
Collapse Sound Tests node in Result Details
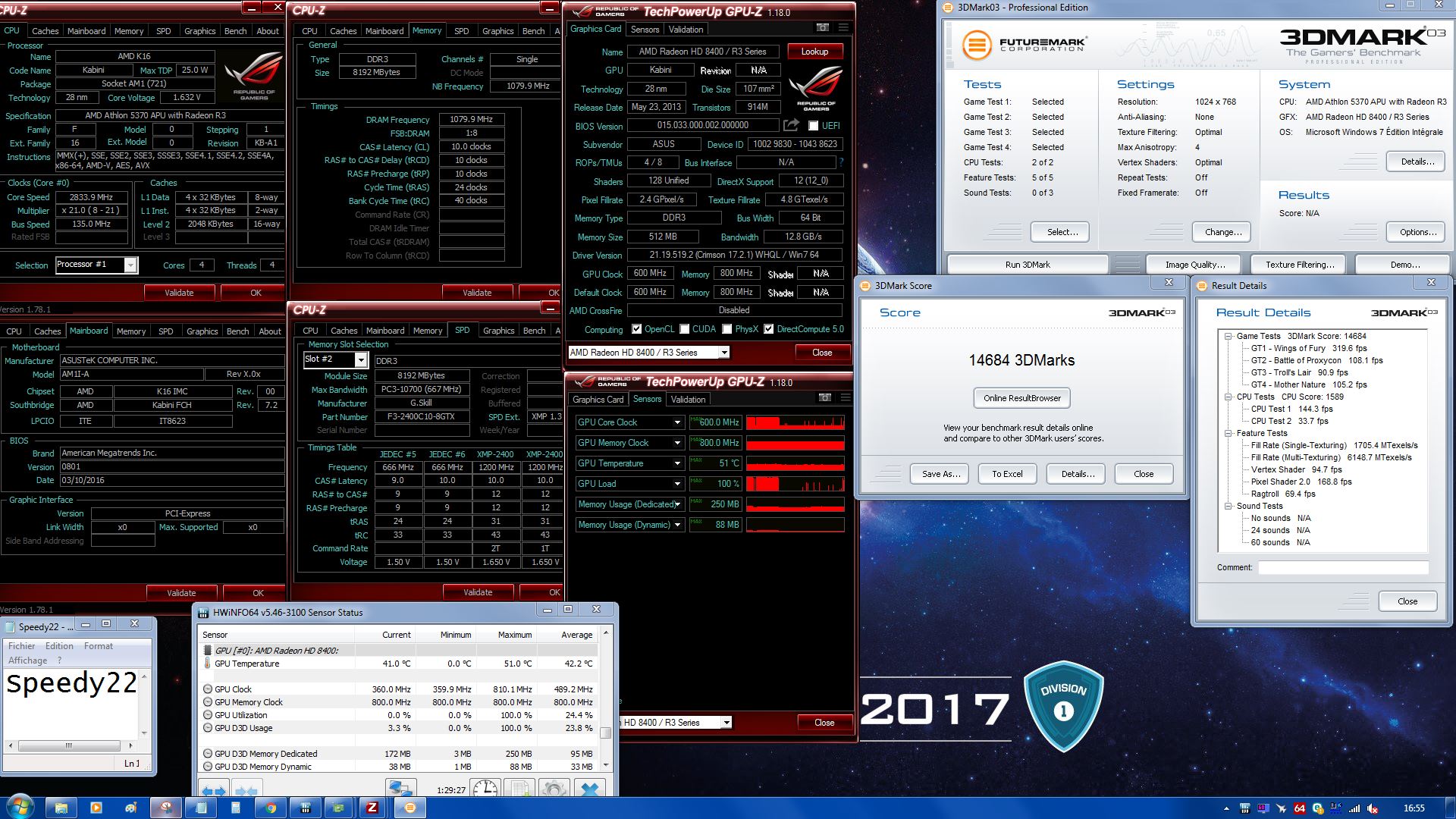(x=1228, y=506)
